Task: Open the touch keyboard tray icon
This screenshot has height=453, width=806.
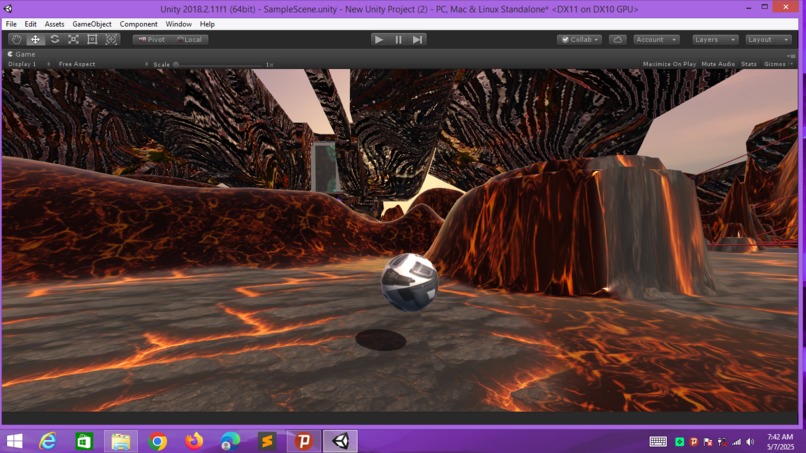Action: [x=658, y=442]
